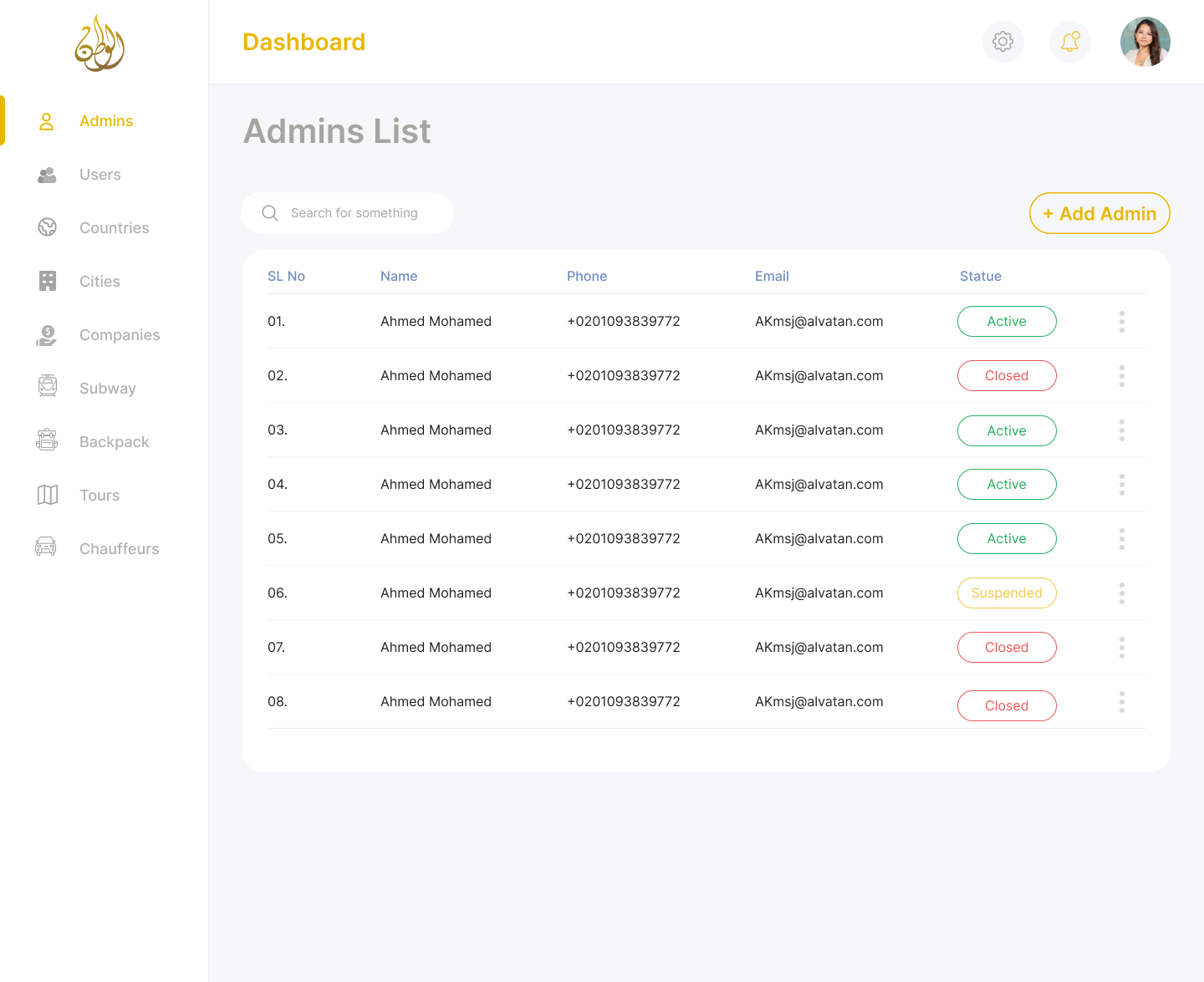Screen dimensions: 1204x982
Task: Click the user profile avatar
Action: tap(1145, 42)
